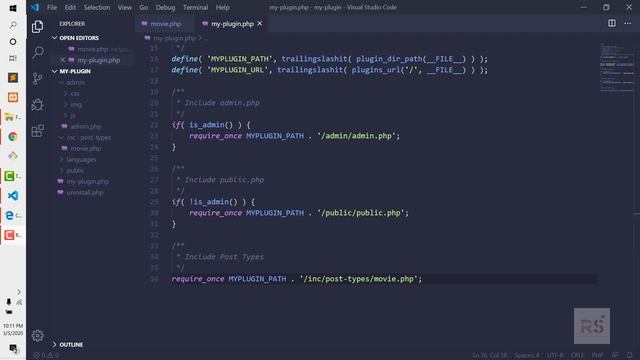Screen dimensions: 640x360
Task: Open the Manage gear icon
Action: coord(38,336)
